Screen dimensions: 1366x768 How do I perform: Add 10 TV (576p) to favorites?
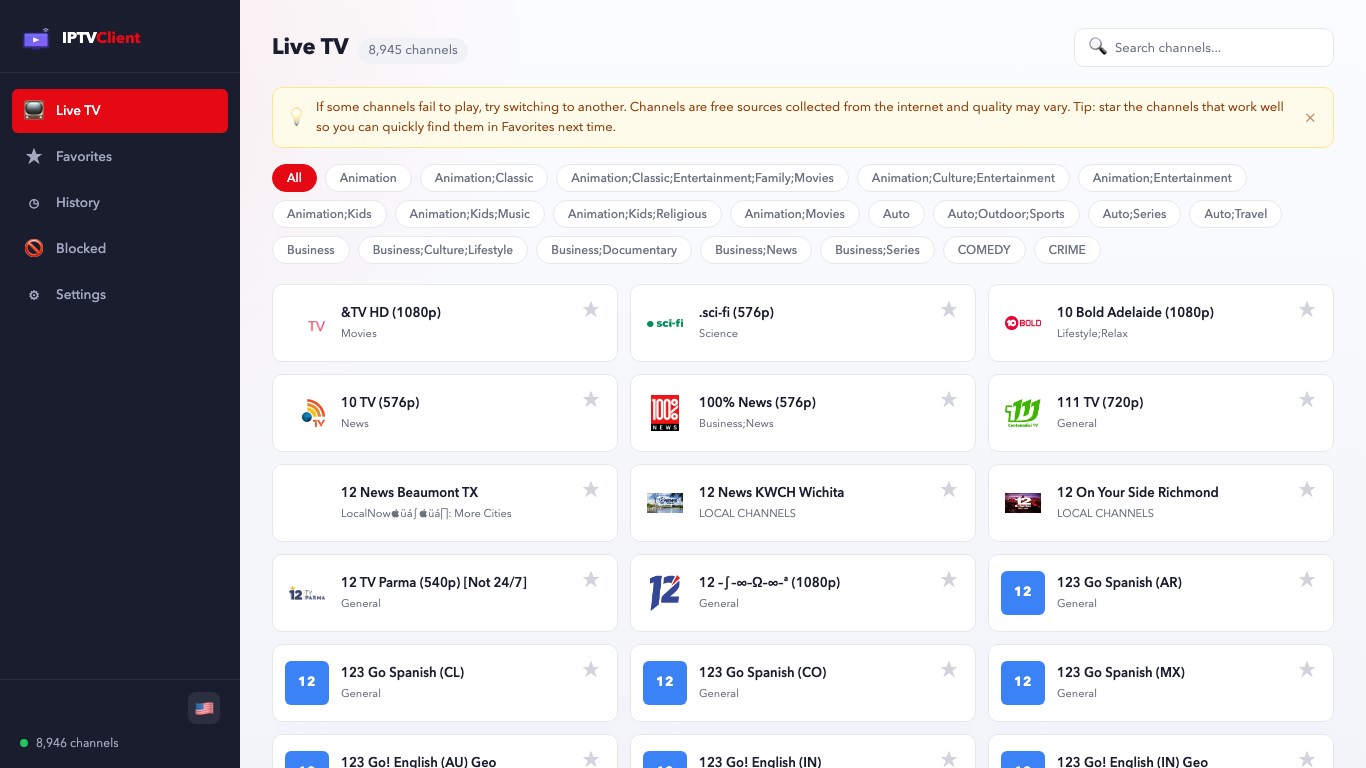591,400
